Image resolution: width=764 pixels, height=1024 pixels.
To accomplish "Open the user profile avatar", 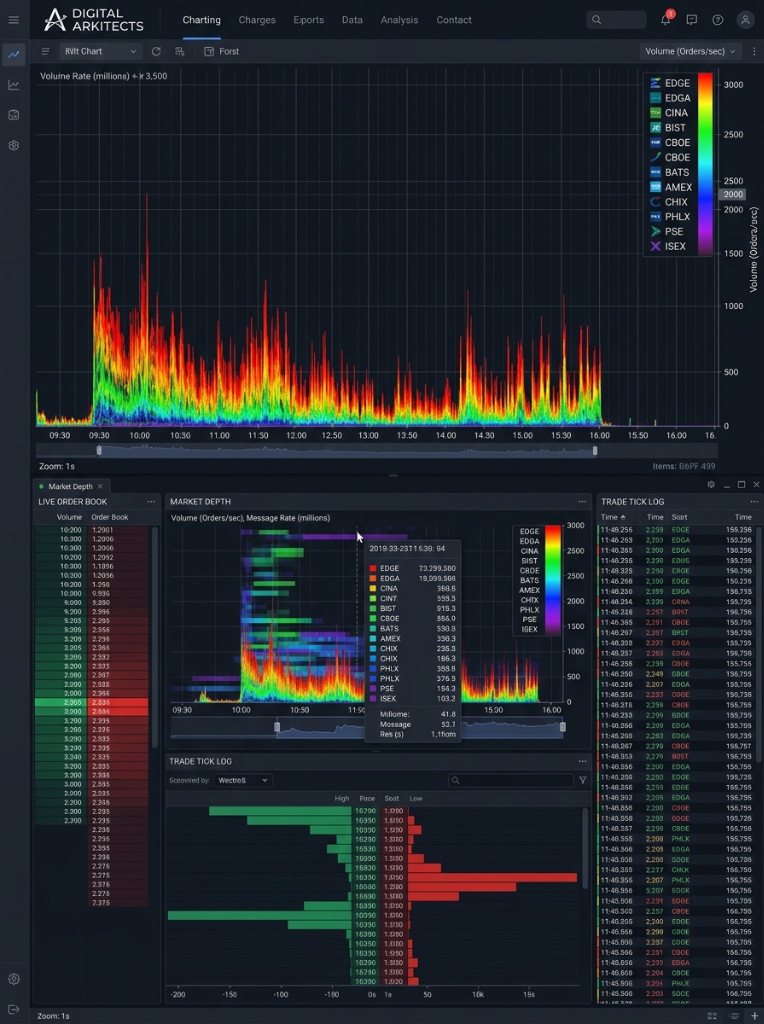I will click(745, 20).
